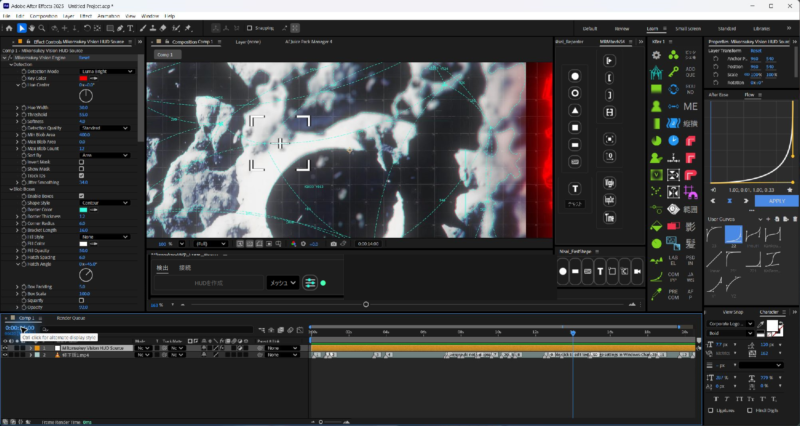The height and width of the screenshot is (426, 800).
Task: Click the square shape button
Action: [x=575, y=128]
